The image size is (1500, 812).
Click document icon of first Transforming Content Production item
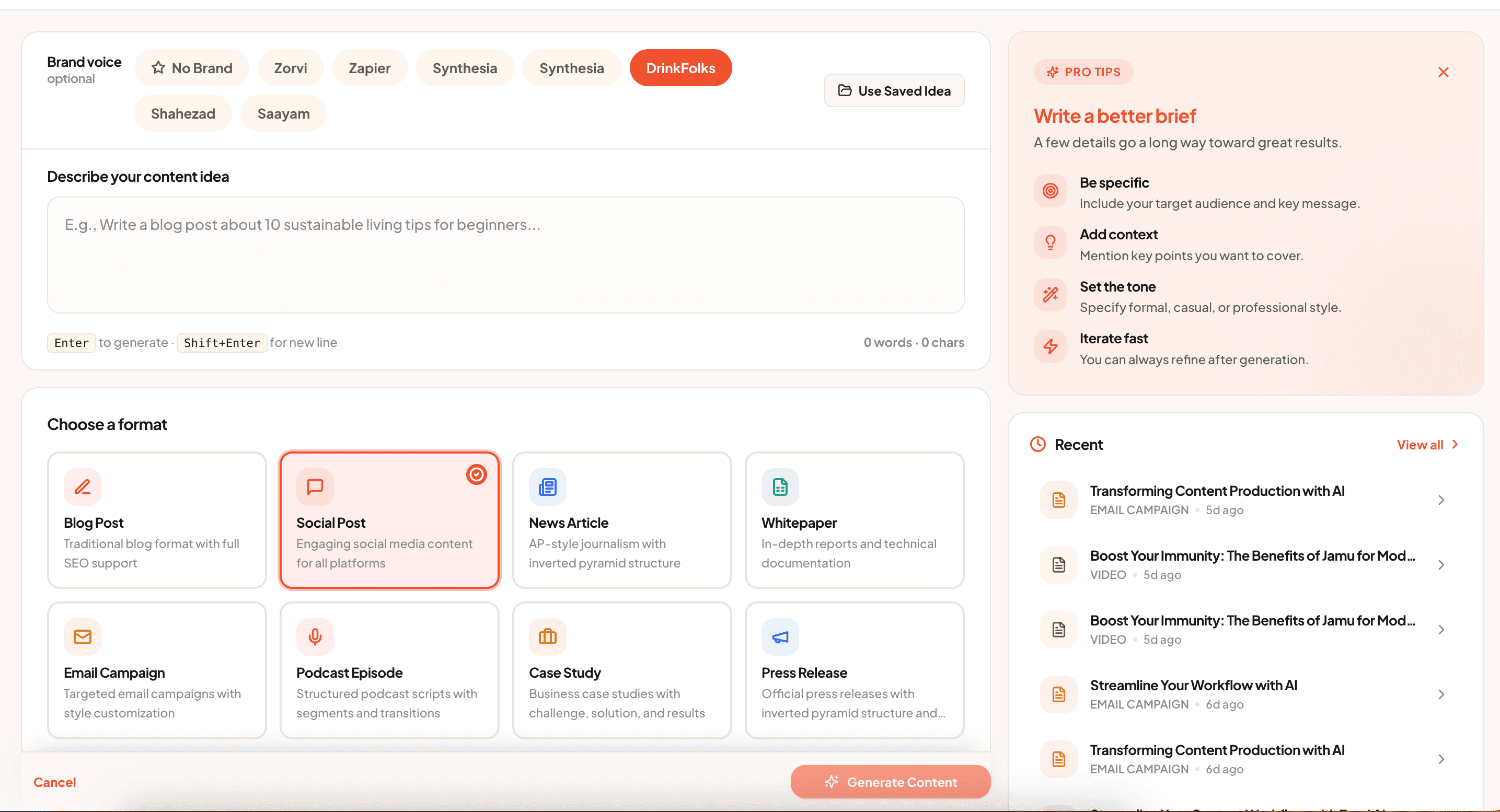[x=1058, y=500]
